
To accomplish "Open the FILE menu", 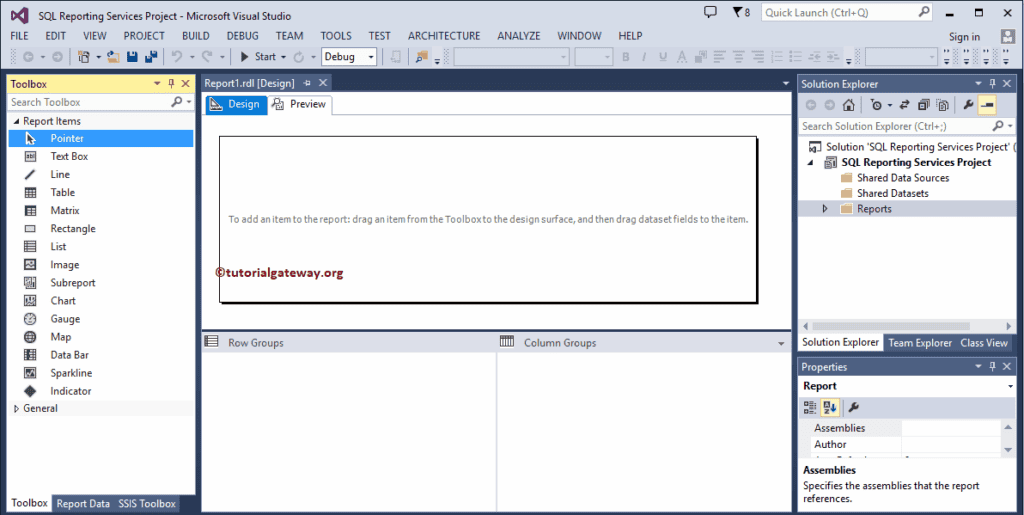I will (20, 36).
